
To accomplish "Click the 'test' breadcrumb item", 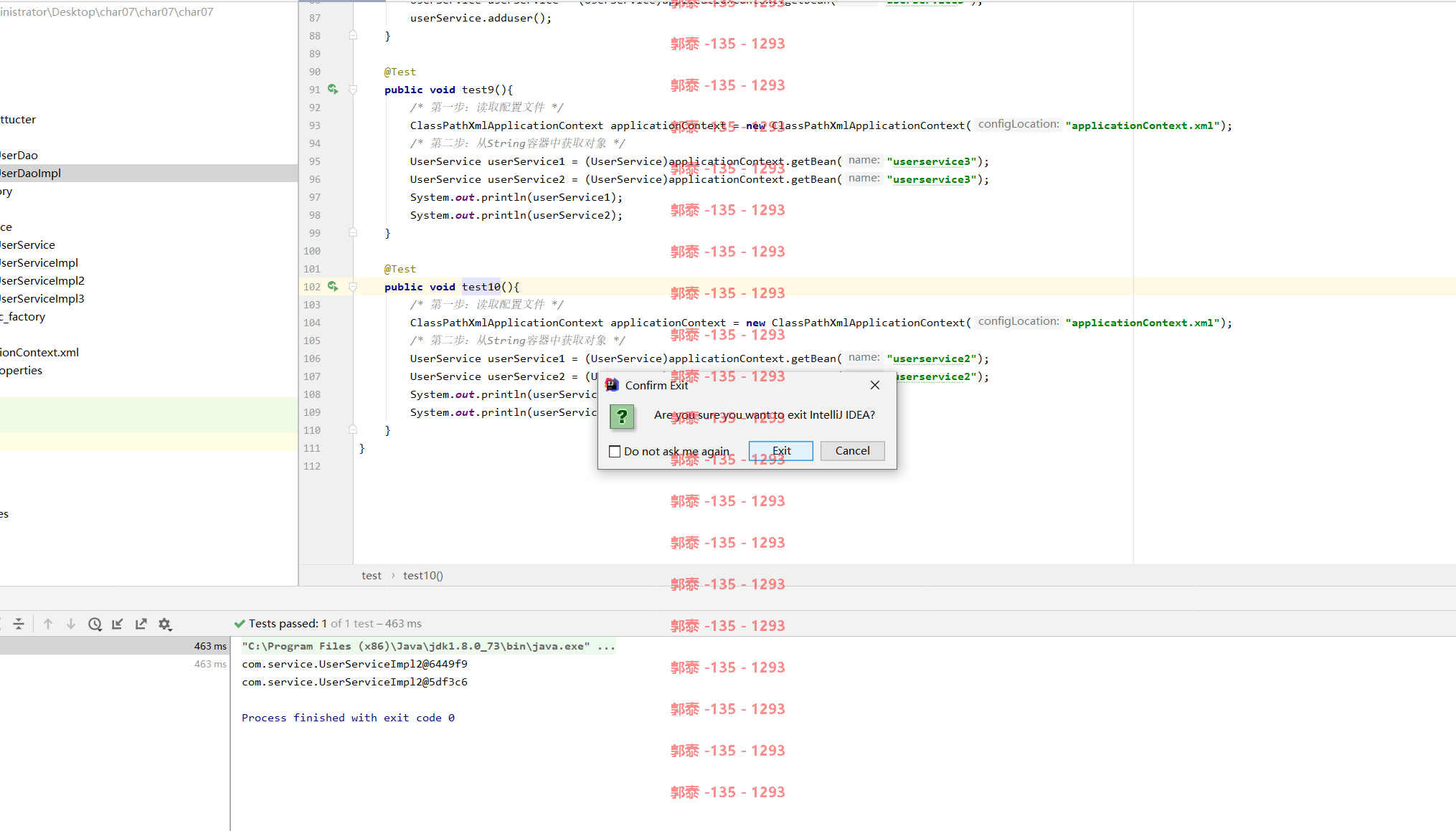I will 372,576.
